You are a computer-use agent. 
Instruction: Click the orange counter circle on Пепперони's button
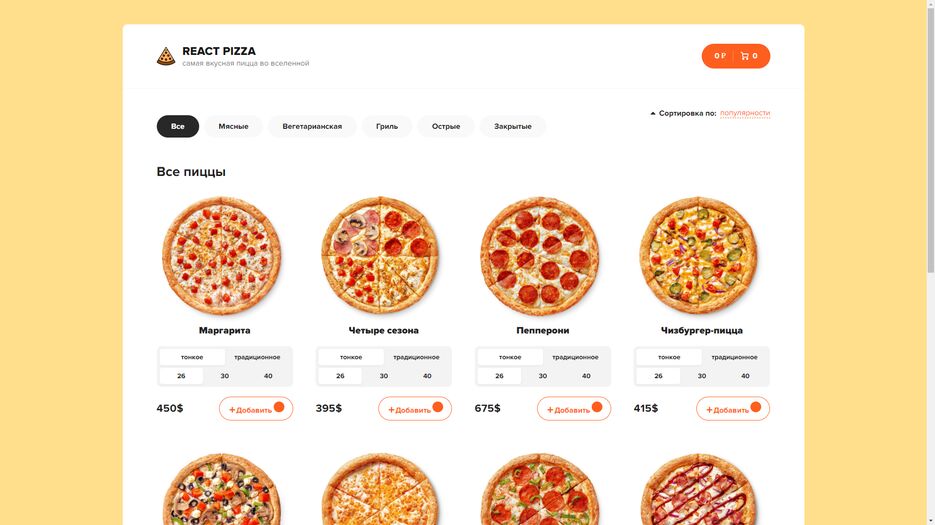pyautogui.click(x=597, y=407)
